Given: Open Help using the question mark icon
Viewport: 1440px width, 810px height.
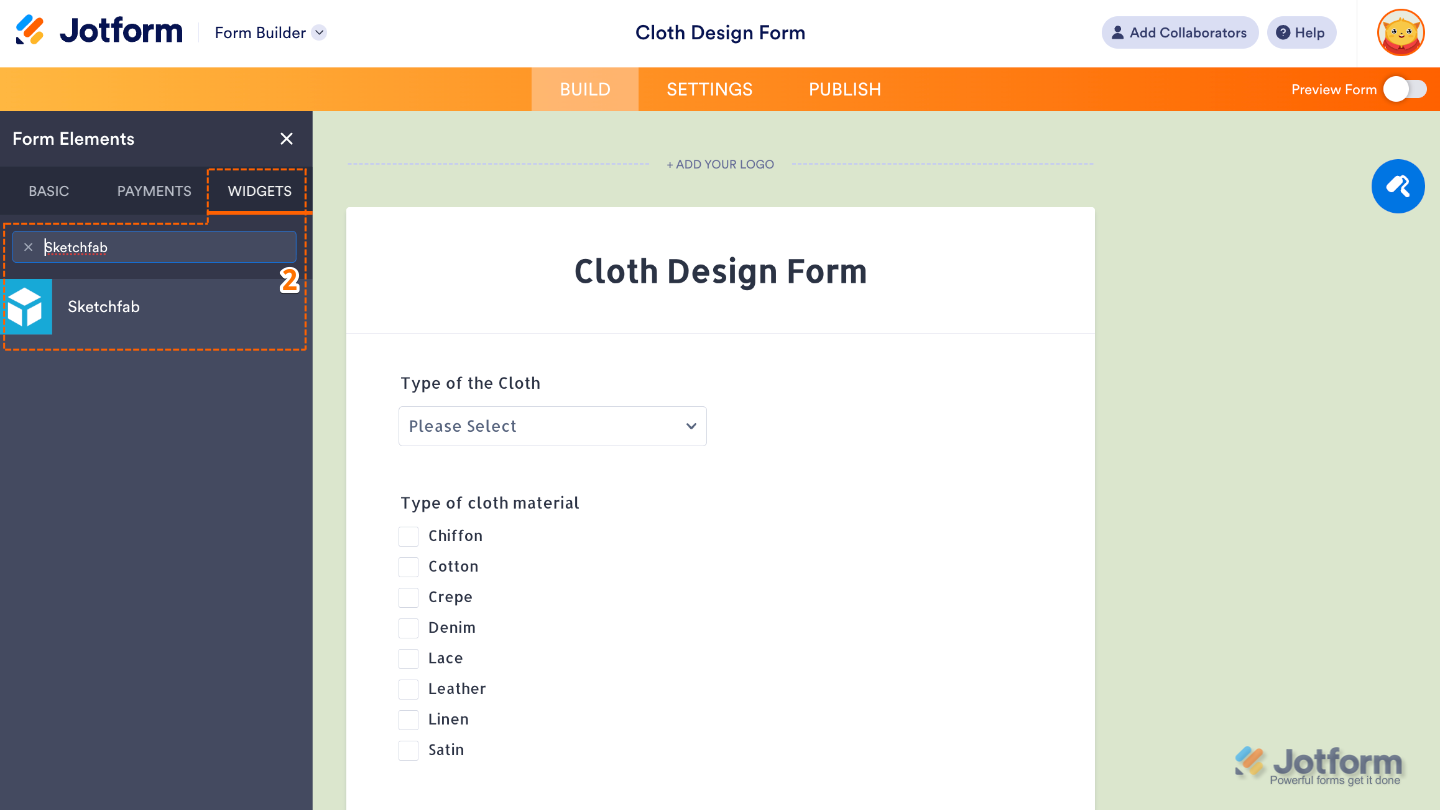Looking at the screenshot, I should click(1301, 32).
